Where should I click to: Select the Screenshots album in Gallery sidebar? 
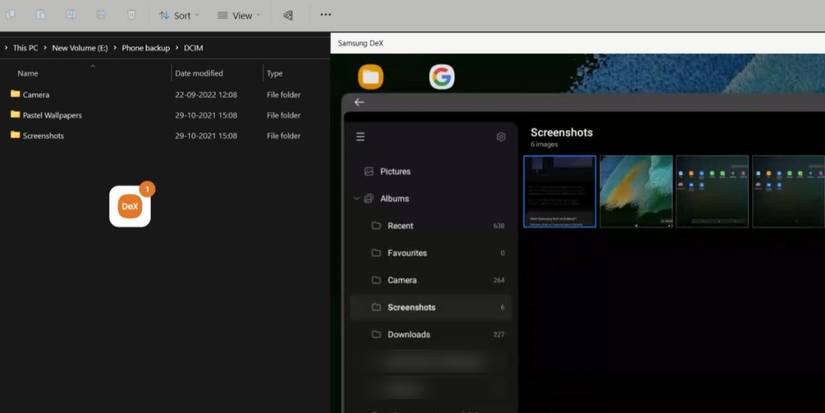tap(431, 307)
